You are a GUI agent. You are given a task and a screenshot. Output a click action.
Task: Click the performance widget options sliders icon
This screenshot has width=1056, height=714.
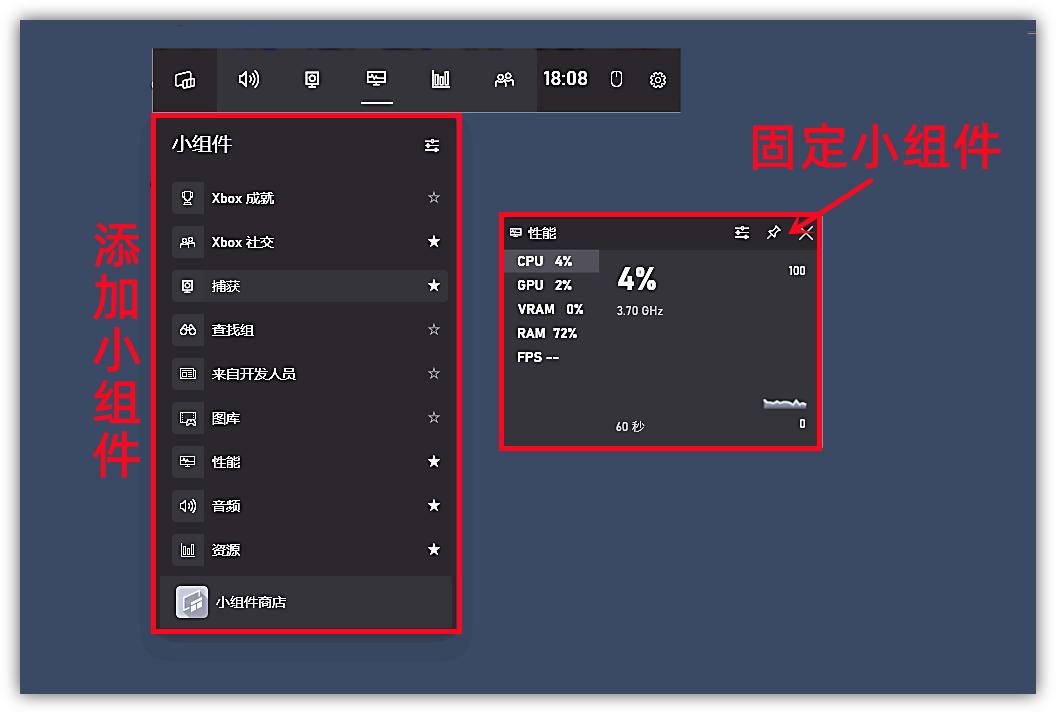(741, 233)
